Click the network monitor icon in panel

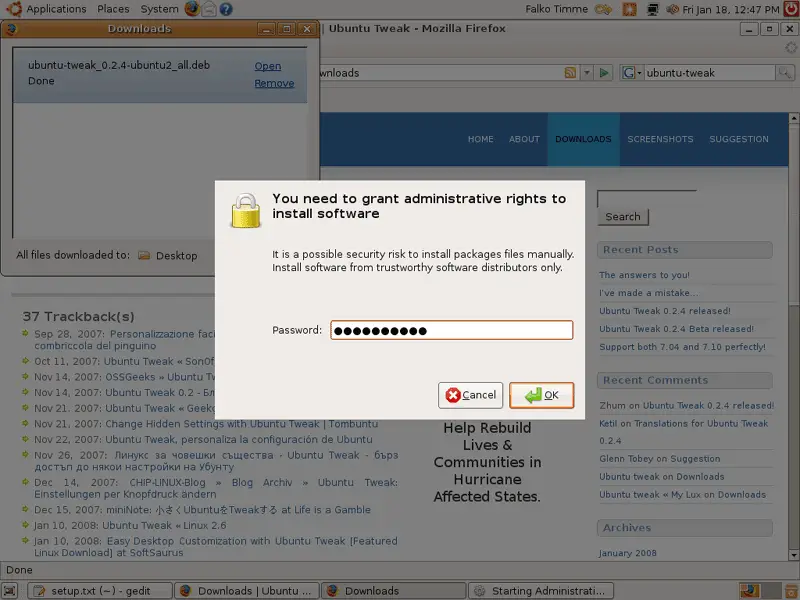653,9
